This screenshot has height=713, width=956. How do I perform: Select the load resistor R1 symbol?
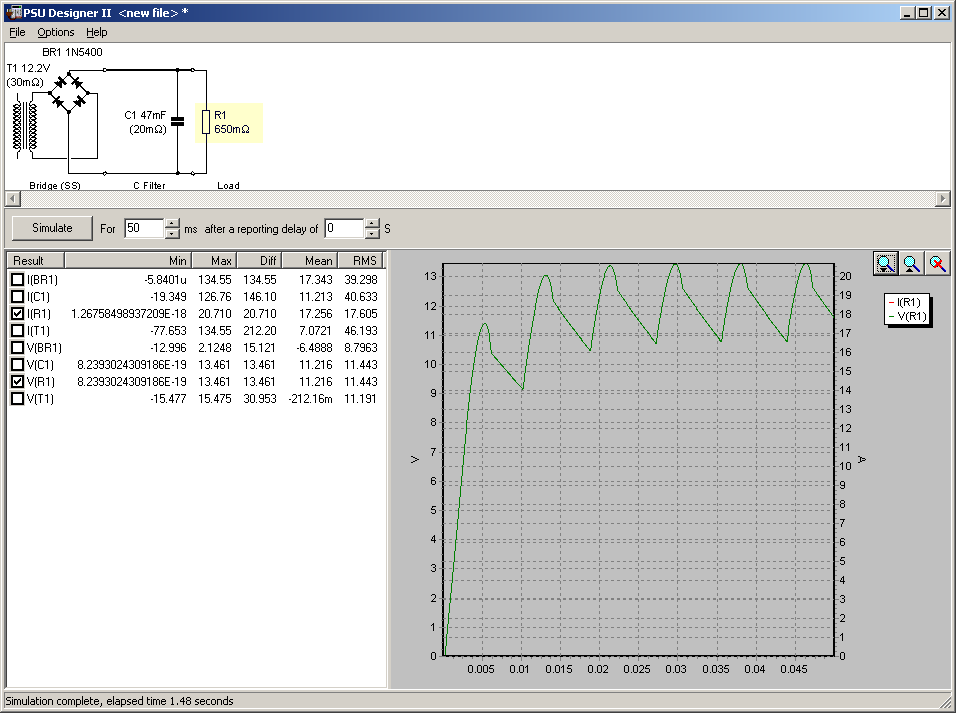tap(206, 122)
